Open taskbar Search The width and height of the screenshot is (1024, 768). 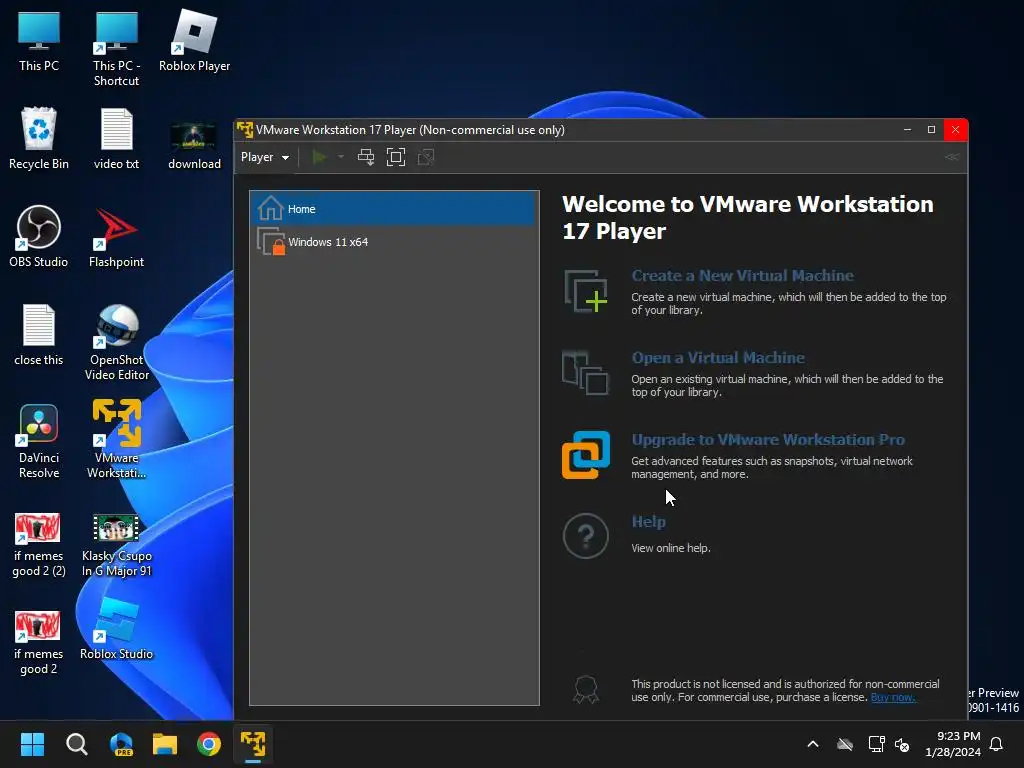[x=76, y=744]
